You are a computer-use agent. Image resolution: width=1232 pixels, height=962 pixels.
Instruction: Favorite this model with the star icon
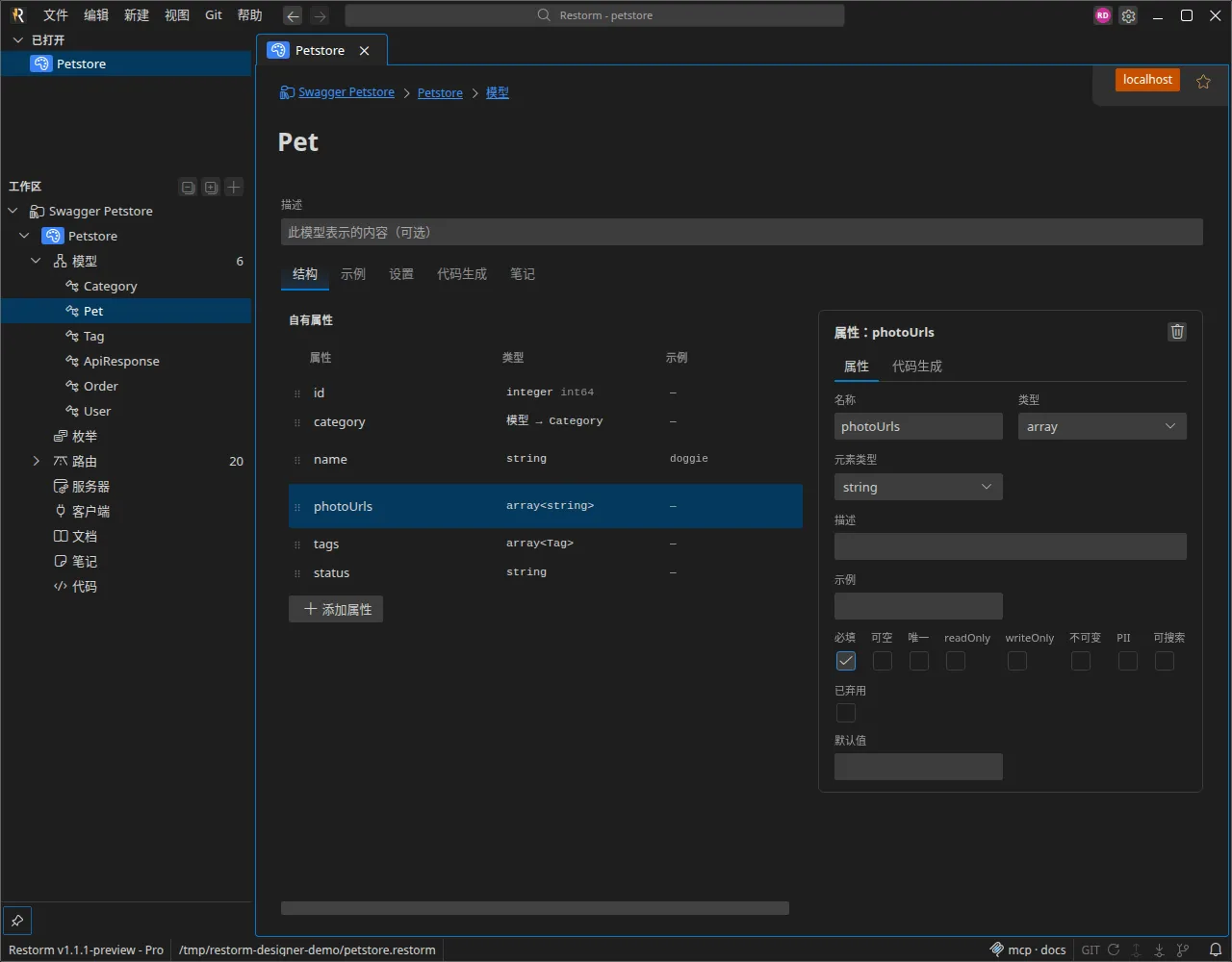pyautogui.click(x=1203, y=82)
